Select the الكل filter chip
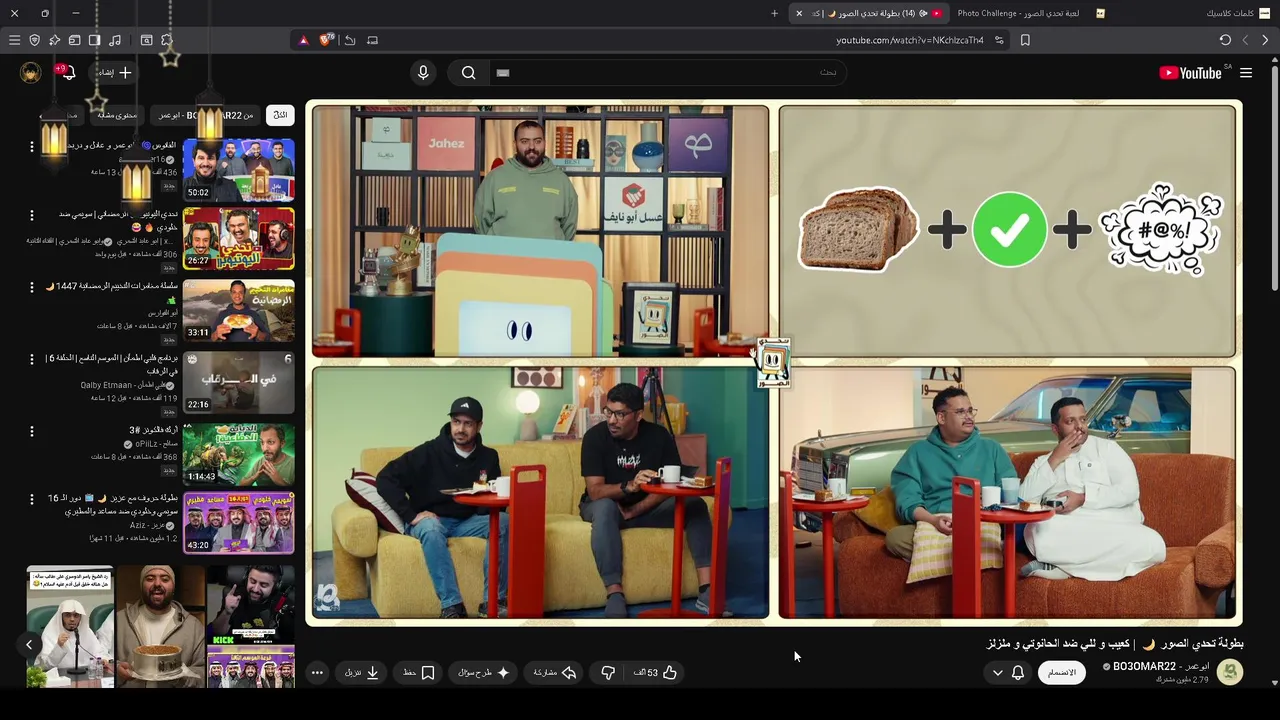 point(281,115)
